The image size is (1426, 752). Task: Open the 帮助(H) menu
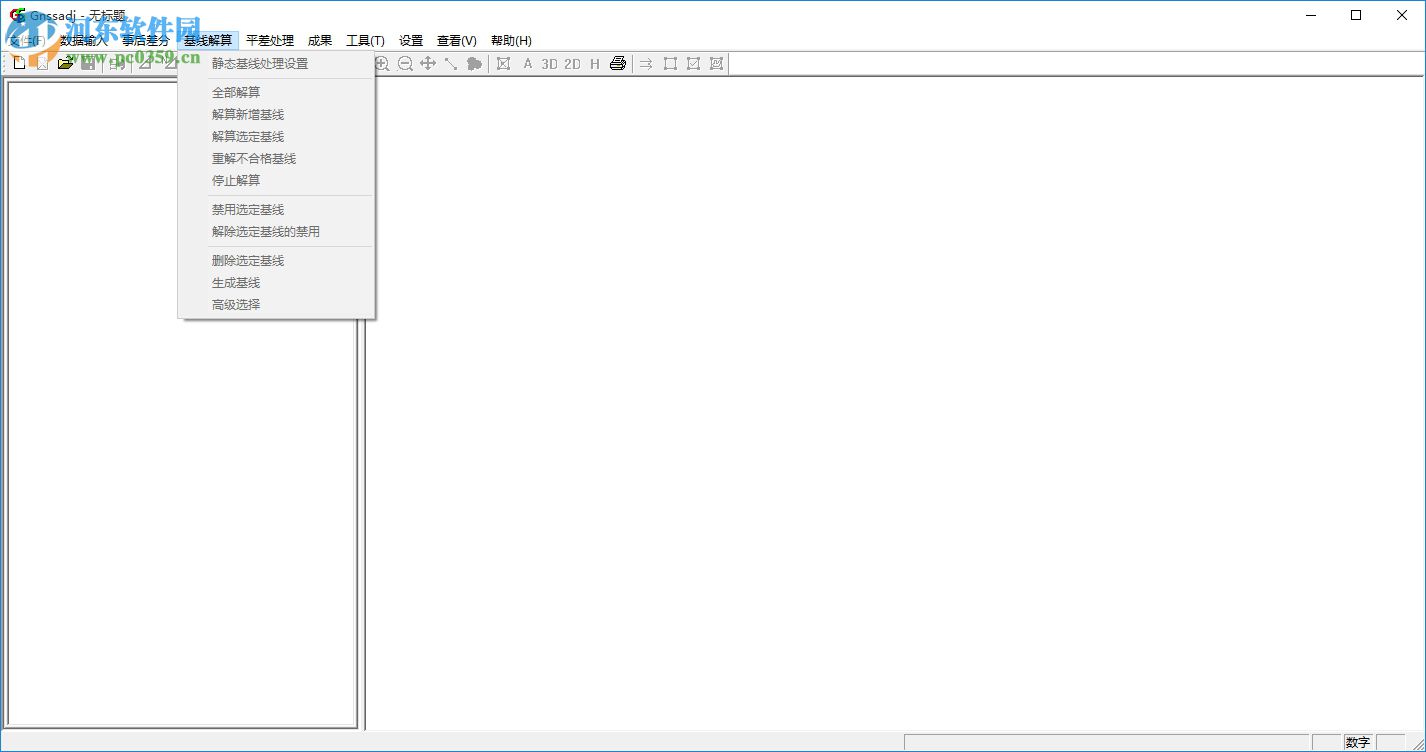pos(511,41)
